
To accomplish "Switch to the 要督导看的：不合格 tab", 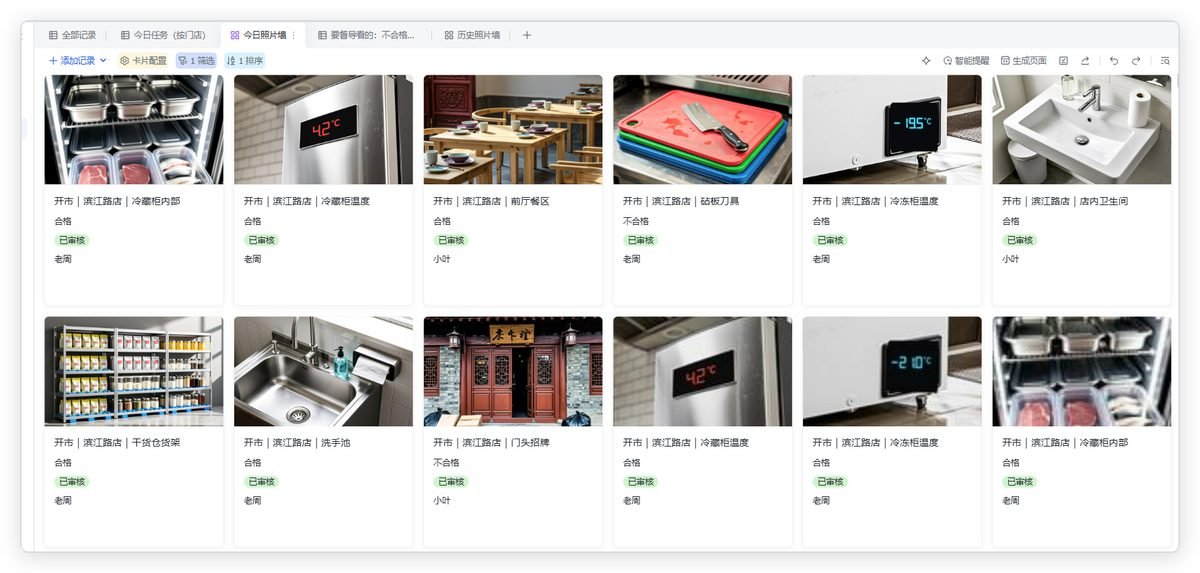I will tap(366, 35).
